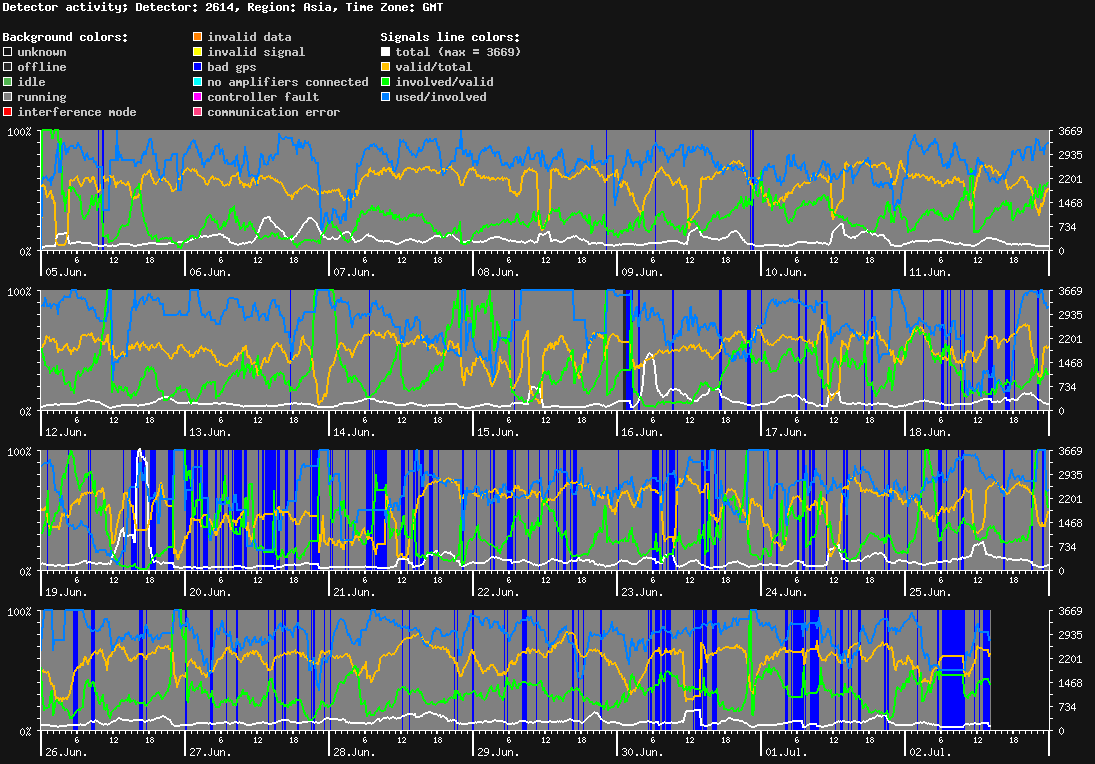Select the 22.Jun. date label

point(499,592)
